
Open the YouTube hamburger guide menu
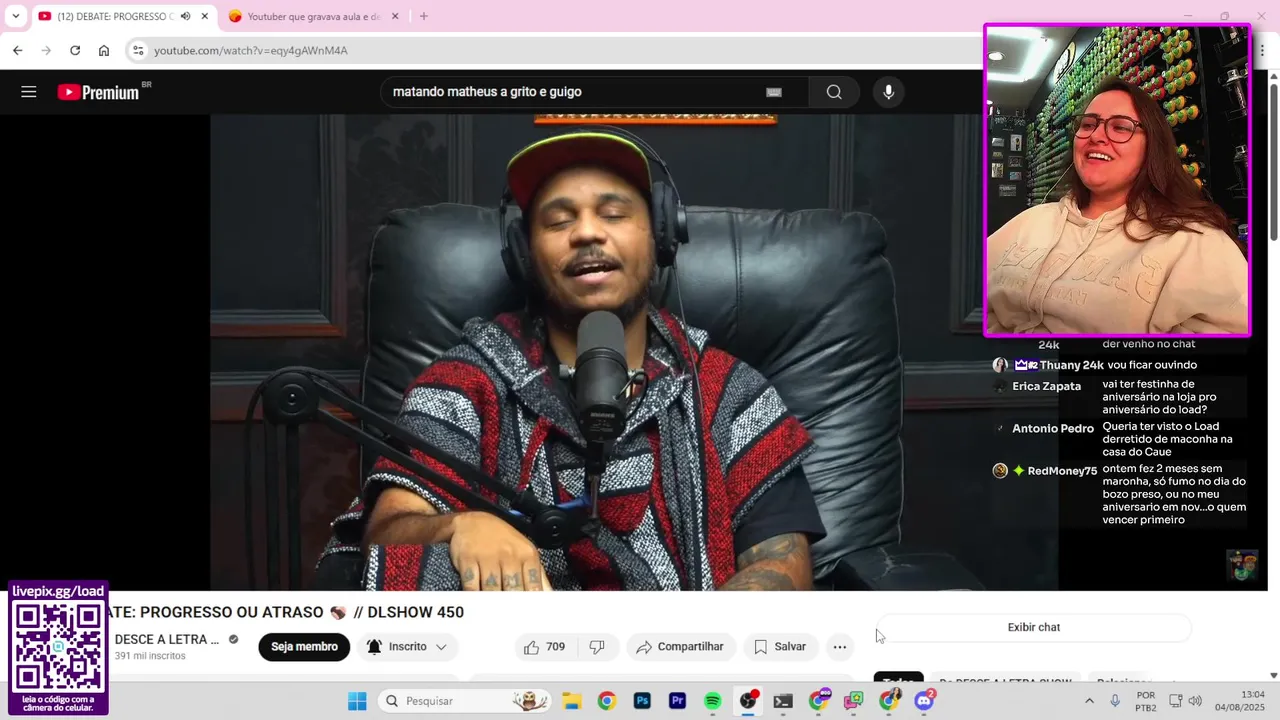click(29, 92)
